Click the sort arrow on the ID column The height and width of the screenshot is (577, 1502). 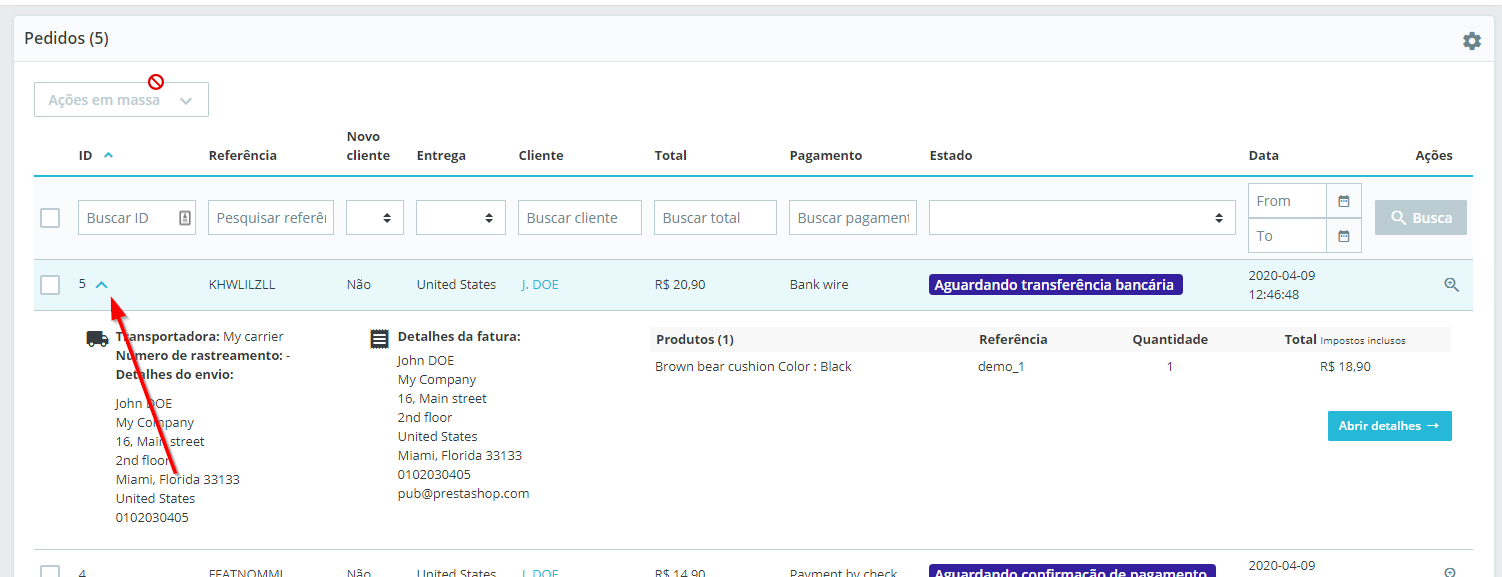point(108,155)
